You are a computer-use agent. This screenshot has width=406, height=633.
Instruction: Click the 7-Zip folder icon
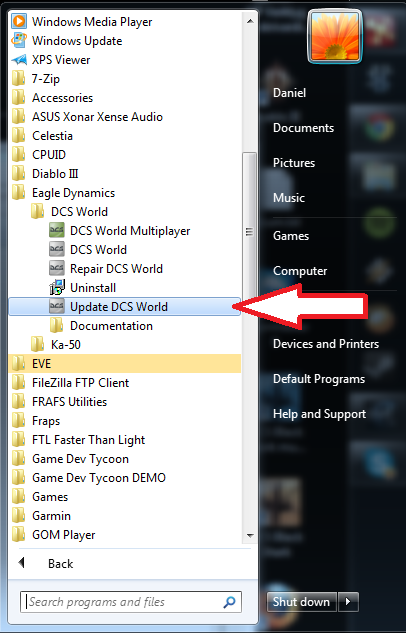pyautogui.click(x=19, y=78)
